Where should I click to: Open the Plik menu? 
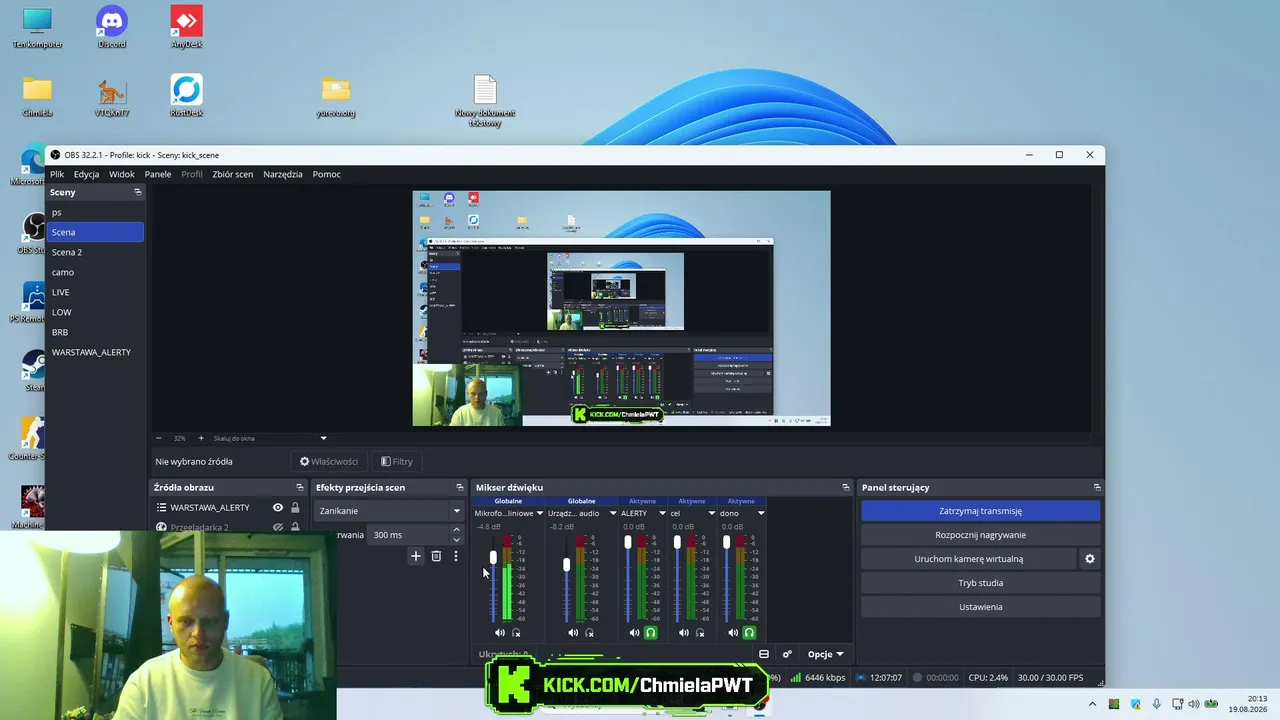coord(57,174)
